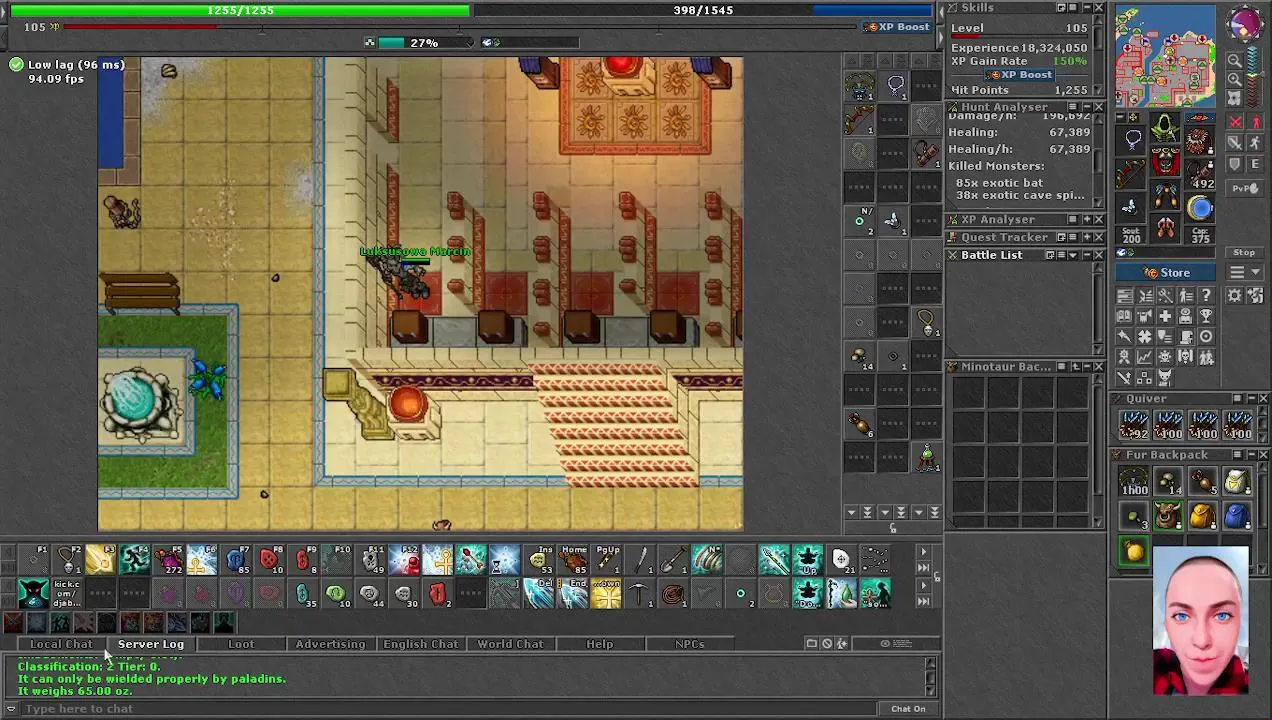
Task: Open the help question mark icon
Action: click(x=1206, y=295)
